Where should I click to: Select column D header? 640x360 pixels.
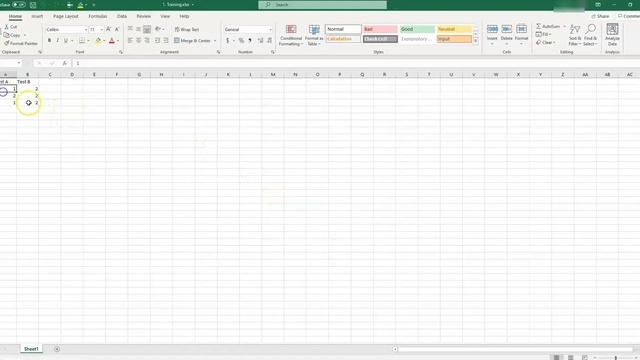(72, 74)
